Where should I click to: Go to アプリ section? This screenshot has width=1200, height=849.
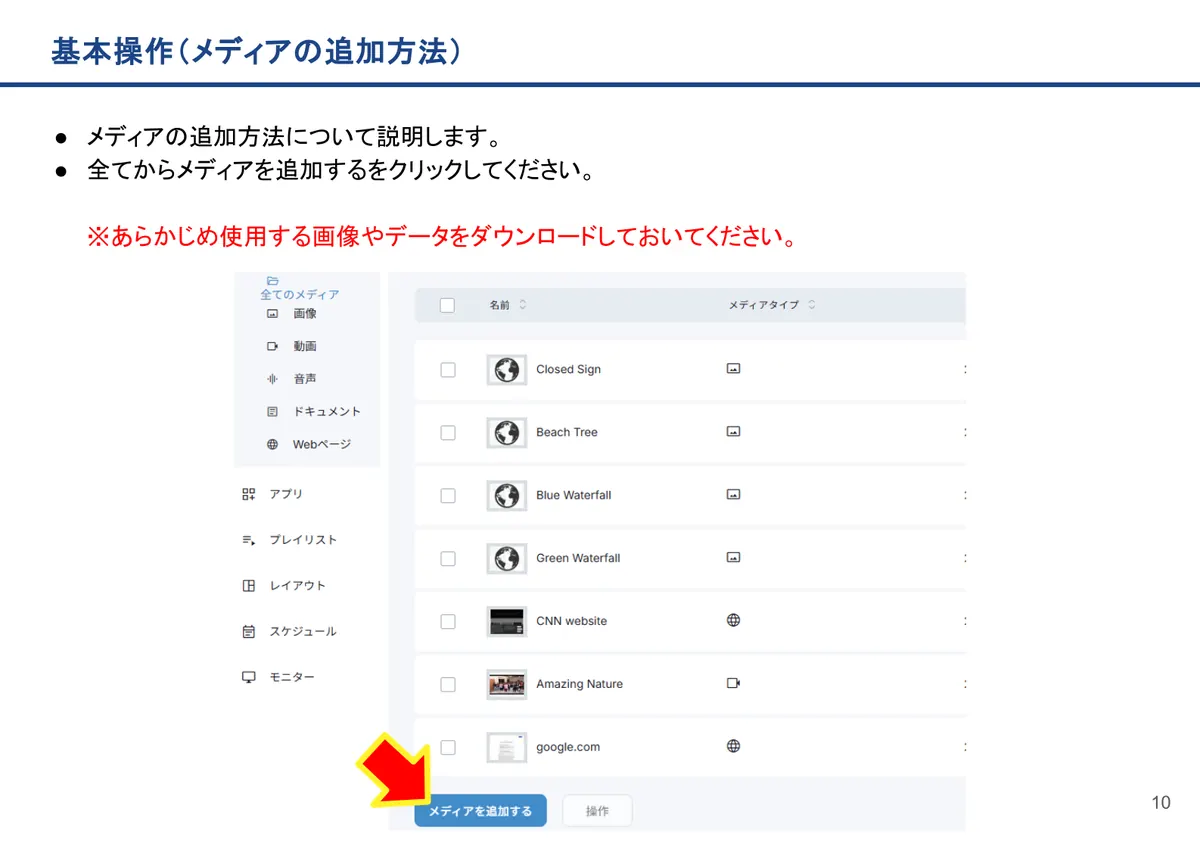pos(286,494)
